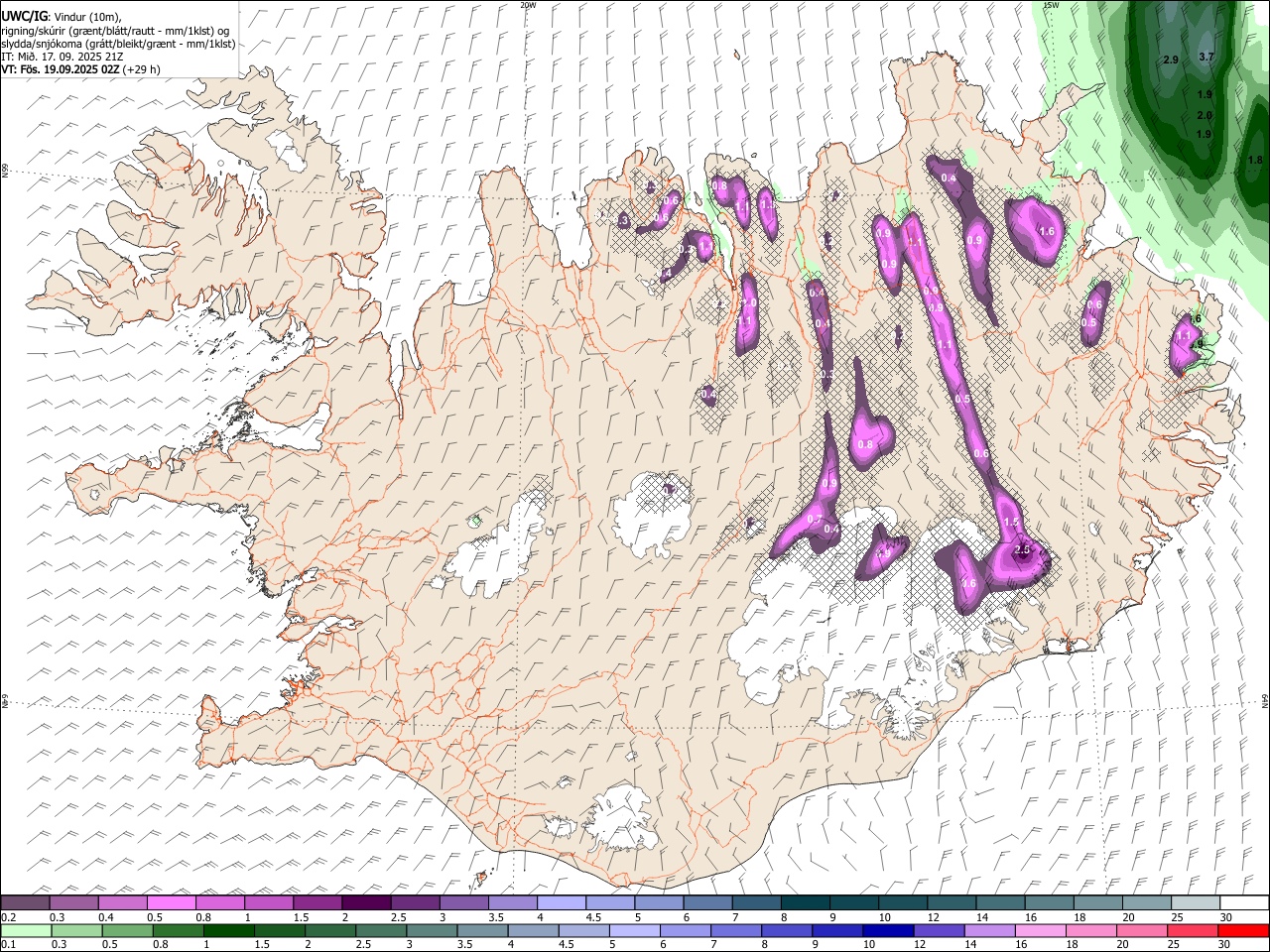This screenshot has width=1270, height=952.
Task: Click the UWC/IG title text
Action: 24,17
